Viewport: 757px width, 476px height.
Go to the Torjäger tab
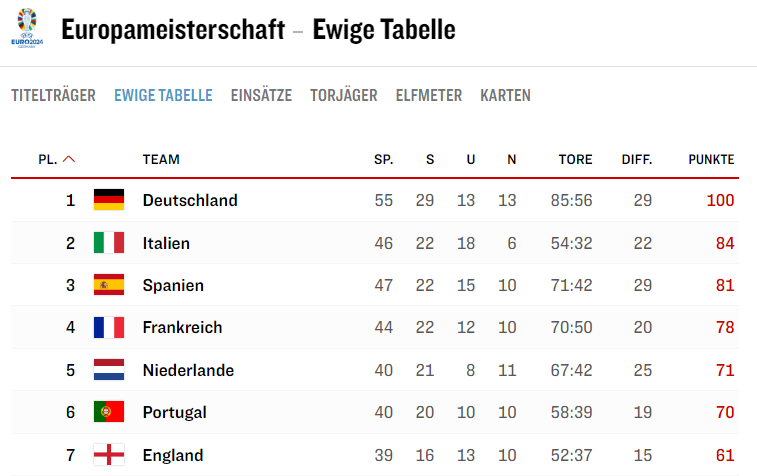tap(344, 96)
